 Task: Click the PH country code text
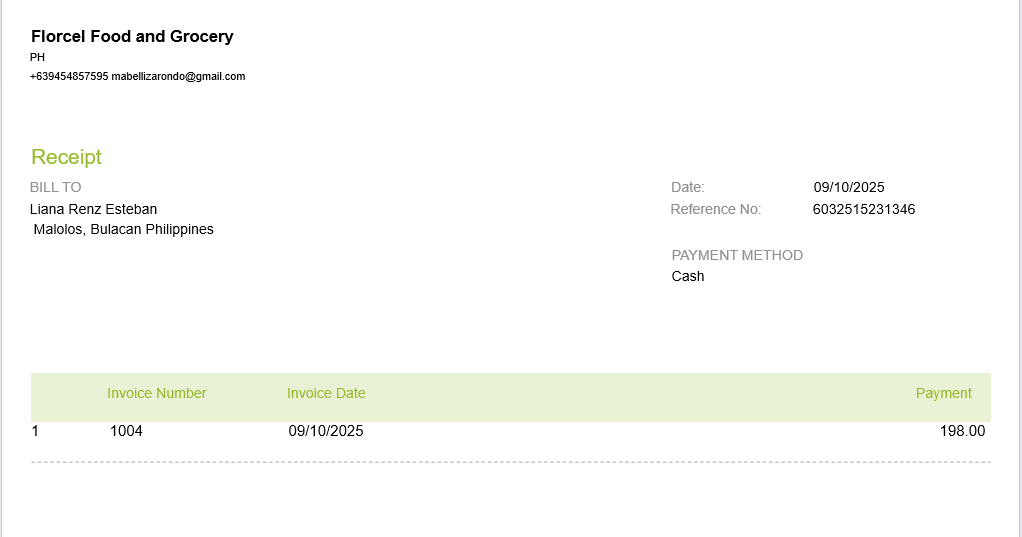pyautogui.click(x=37, y=57)
